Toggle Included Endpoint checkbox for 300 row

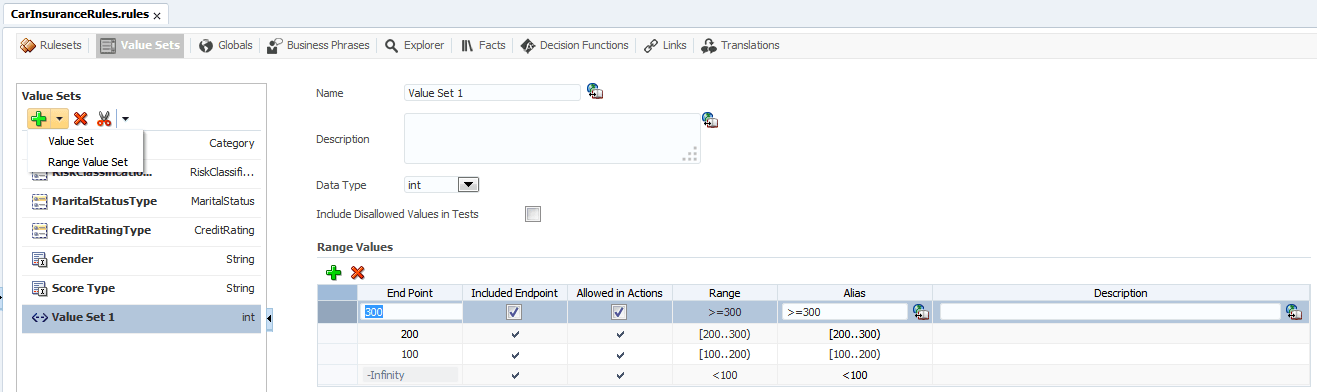click(x=514, y=312)
